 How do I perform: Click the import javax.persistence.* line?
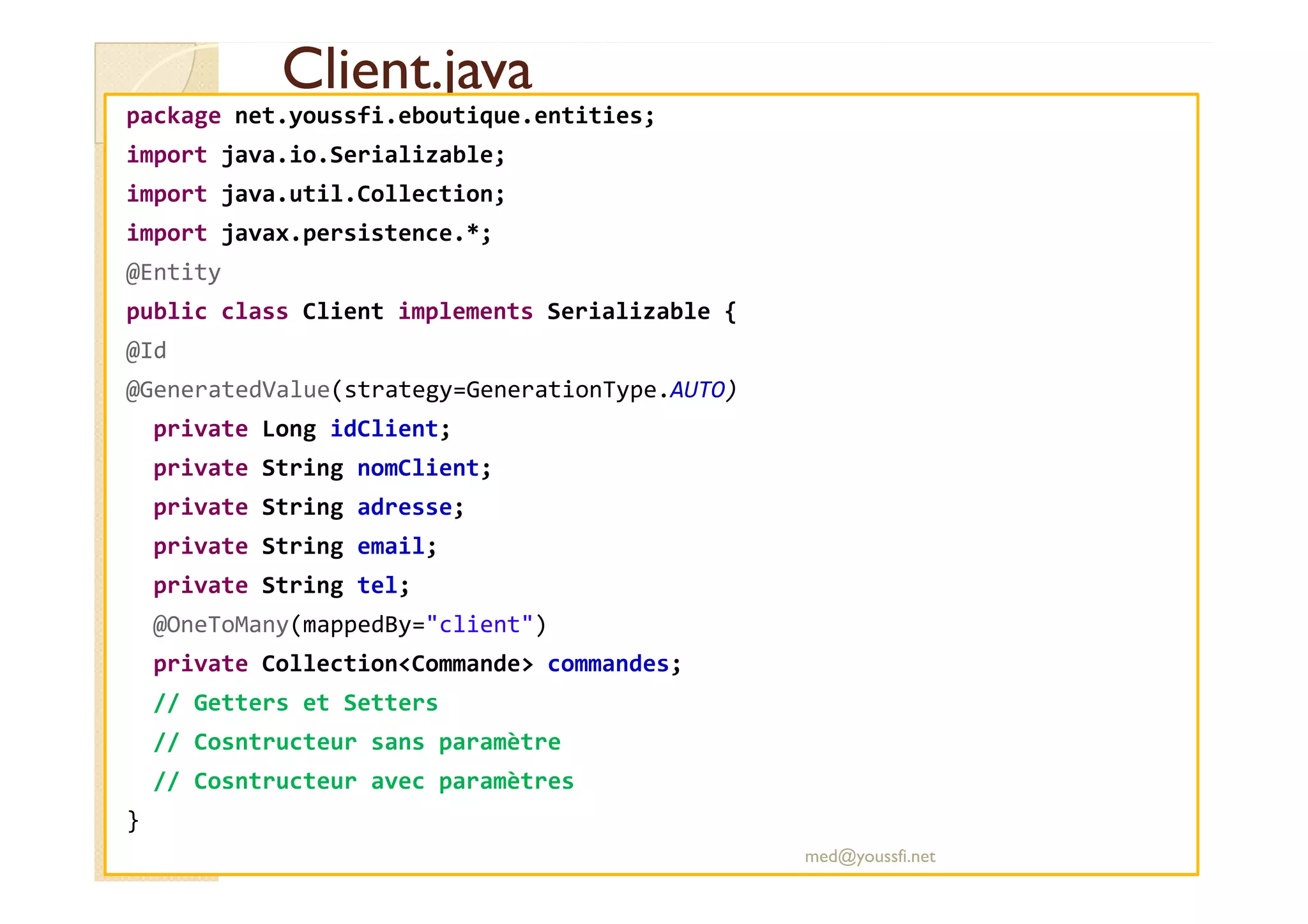click(x=308, y=234)
